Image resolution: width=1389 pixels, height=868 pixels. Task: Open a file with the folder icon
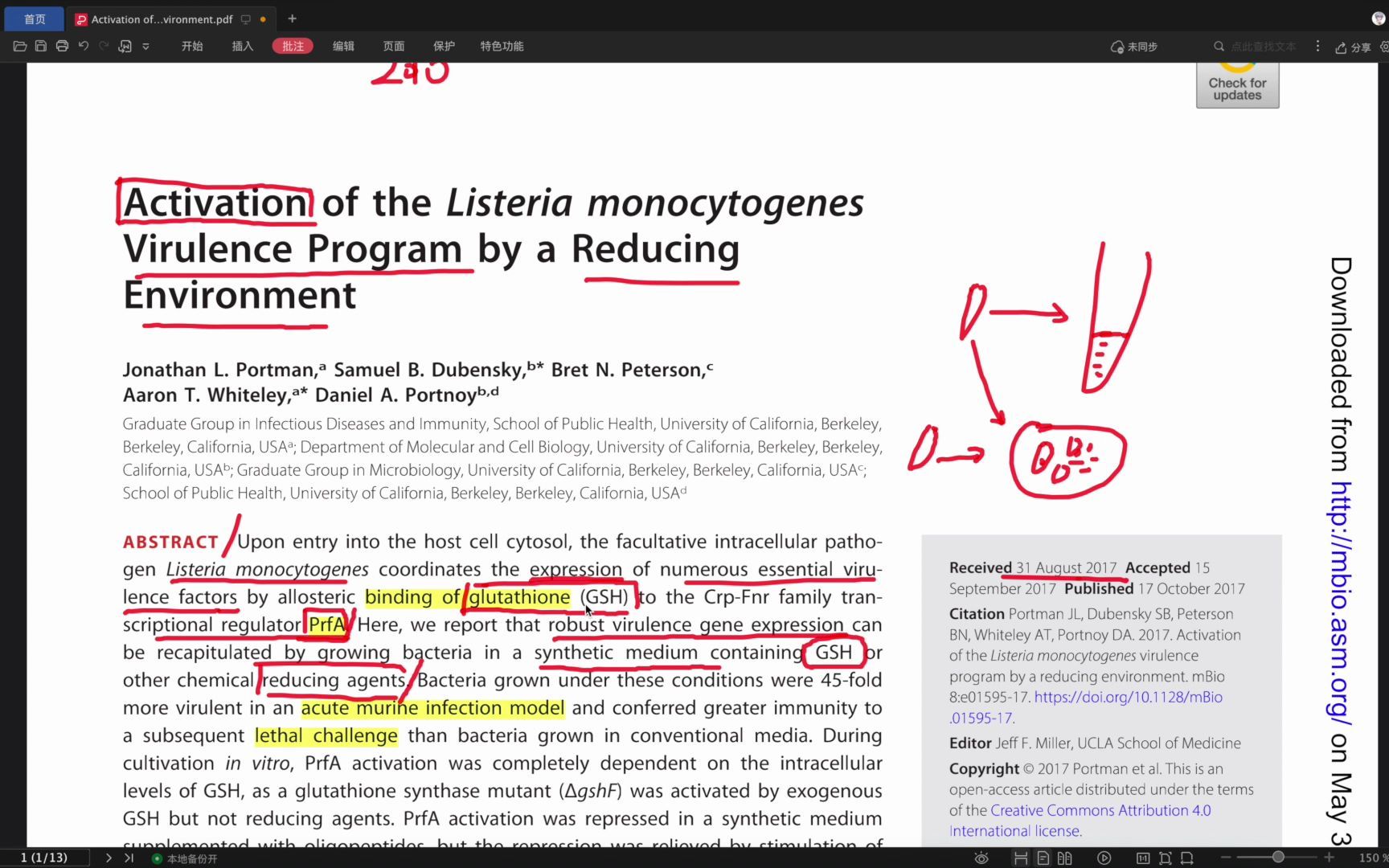(x=20, y=47)
